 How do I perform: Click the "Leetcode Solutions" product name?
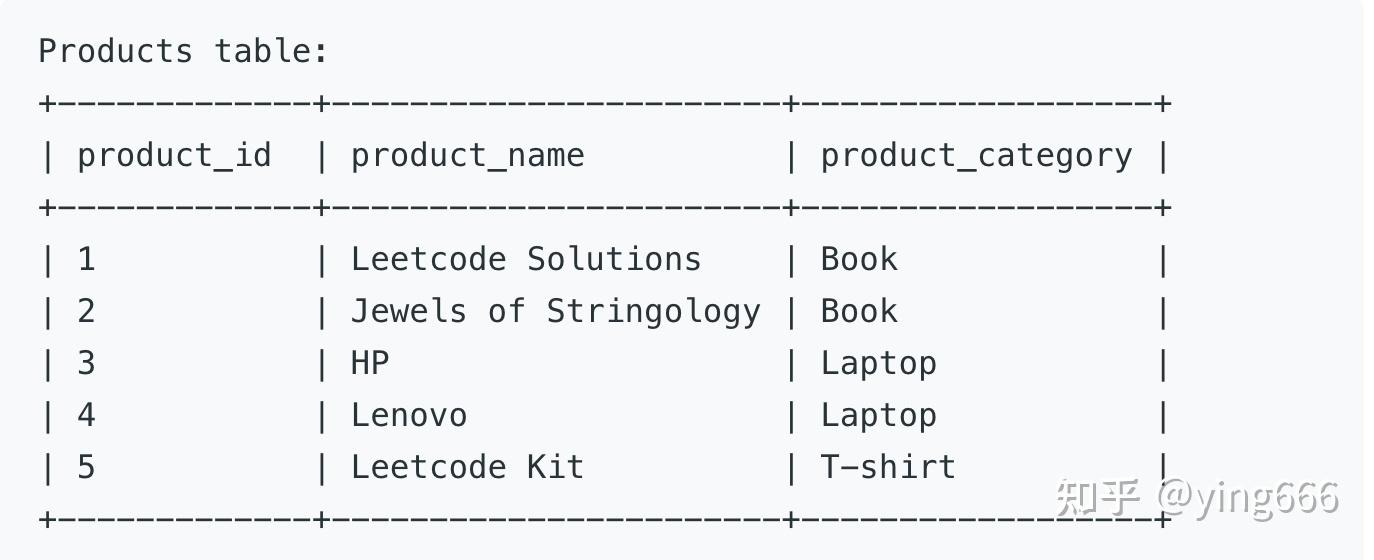(x=526, y=259)
